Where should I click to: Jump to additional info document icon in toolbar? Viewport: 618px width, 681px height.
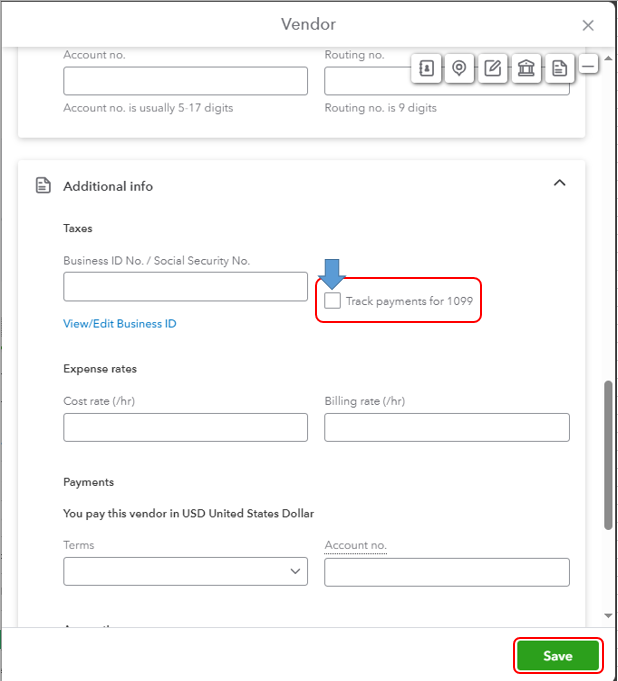(x=559, y=68)
